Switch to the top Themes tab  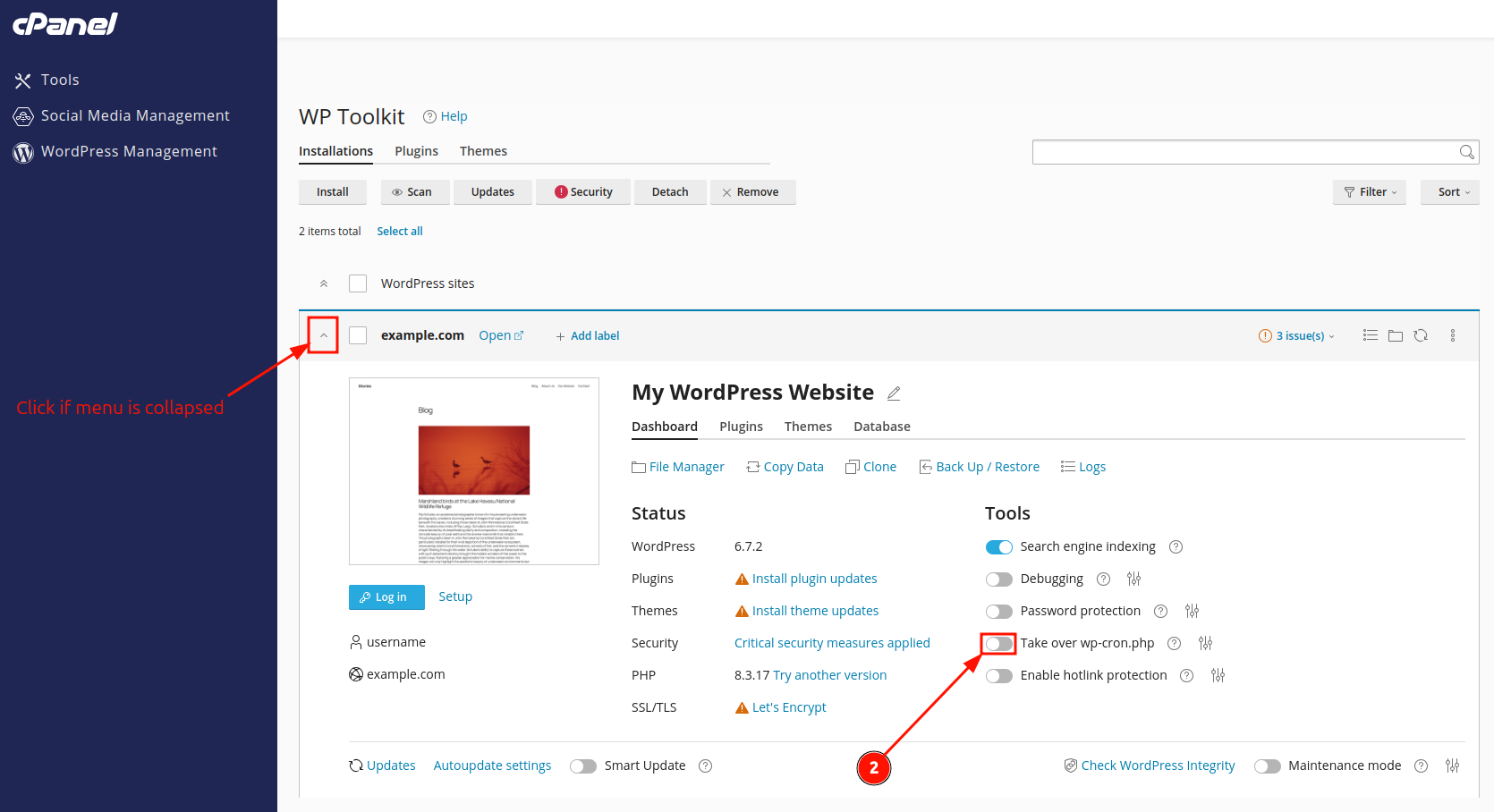(x=483, y=151)
